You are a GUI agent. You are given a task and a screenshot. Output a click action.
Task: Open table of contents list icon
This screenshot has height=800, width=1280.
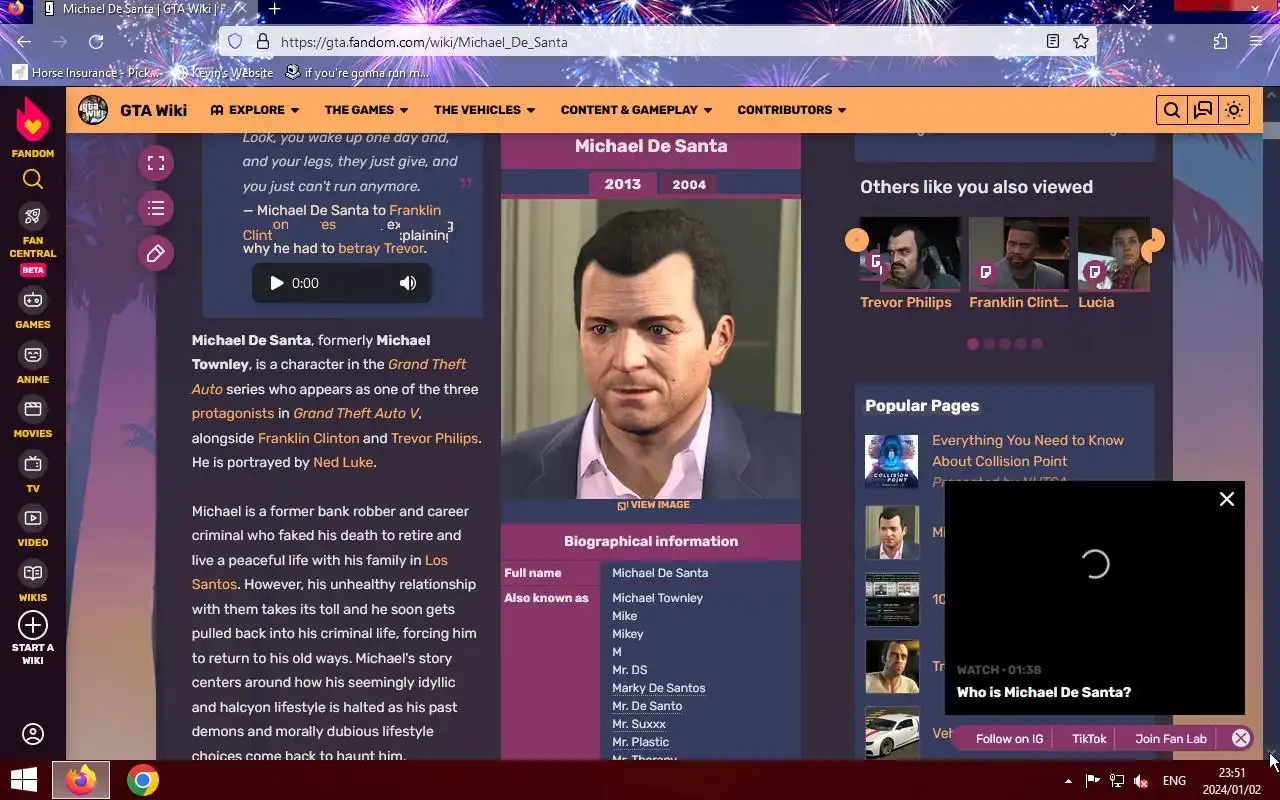point(156,208)
